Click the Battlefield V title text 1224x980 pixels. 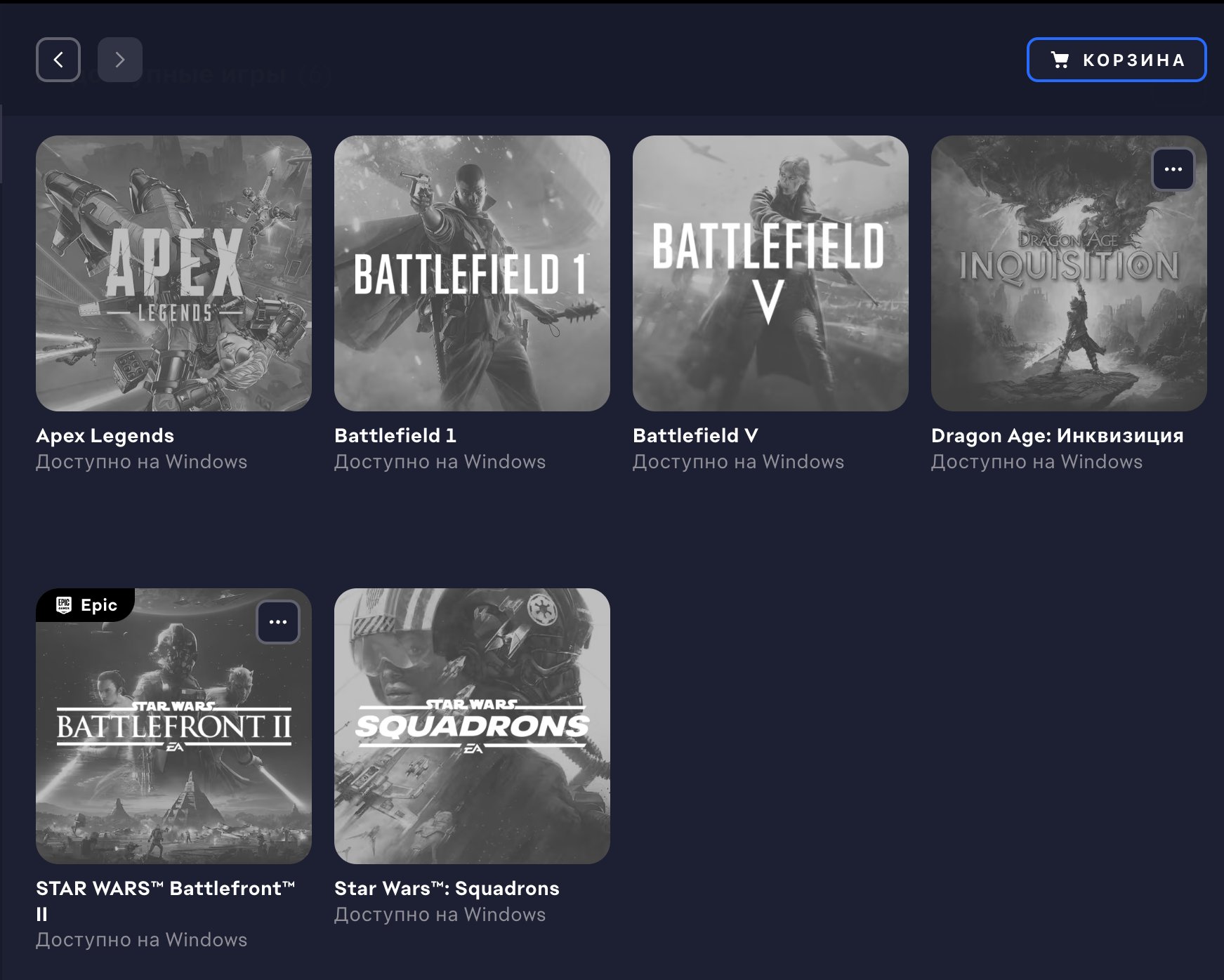(695, 436)
